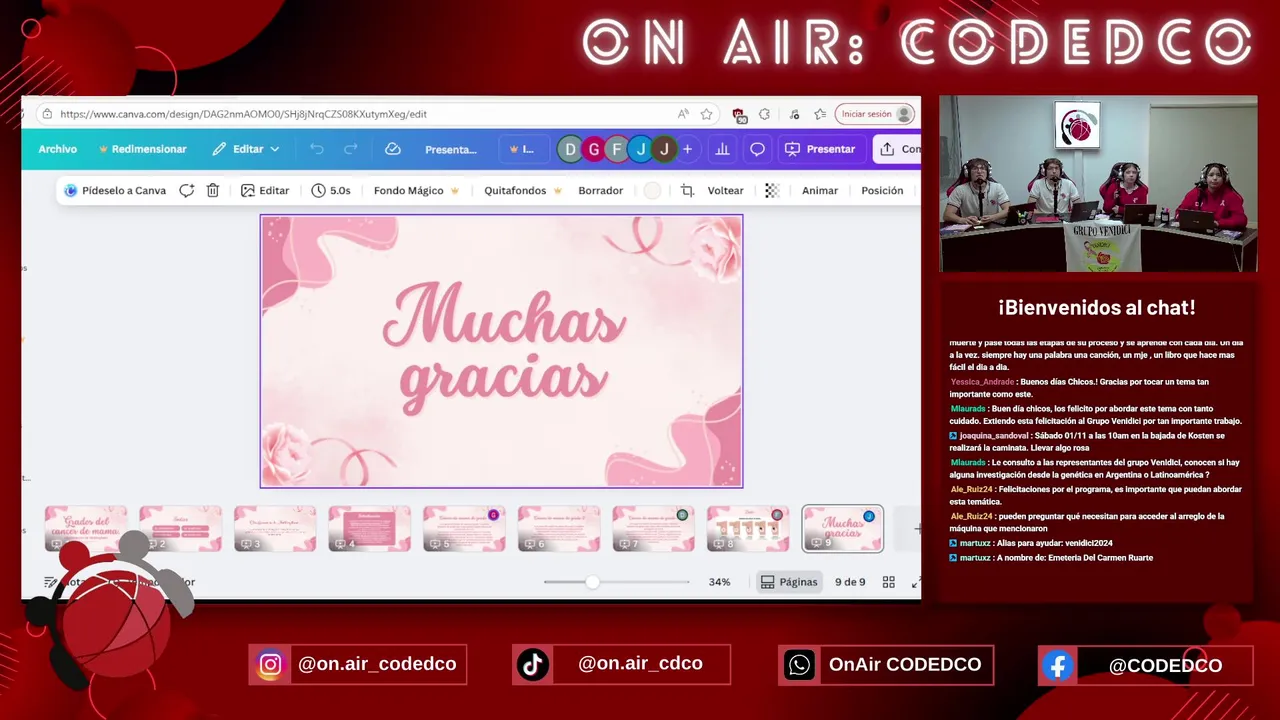Adjust the zoom slider handle
The image size is (1280, 720).
pyautogui.click(x=593, y=582)
